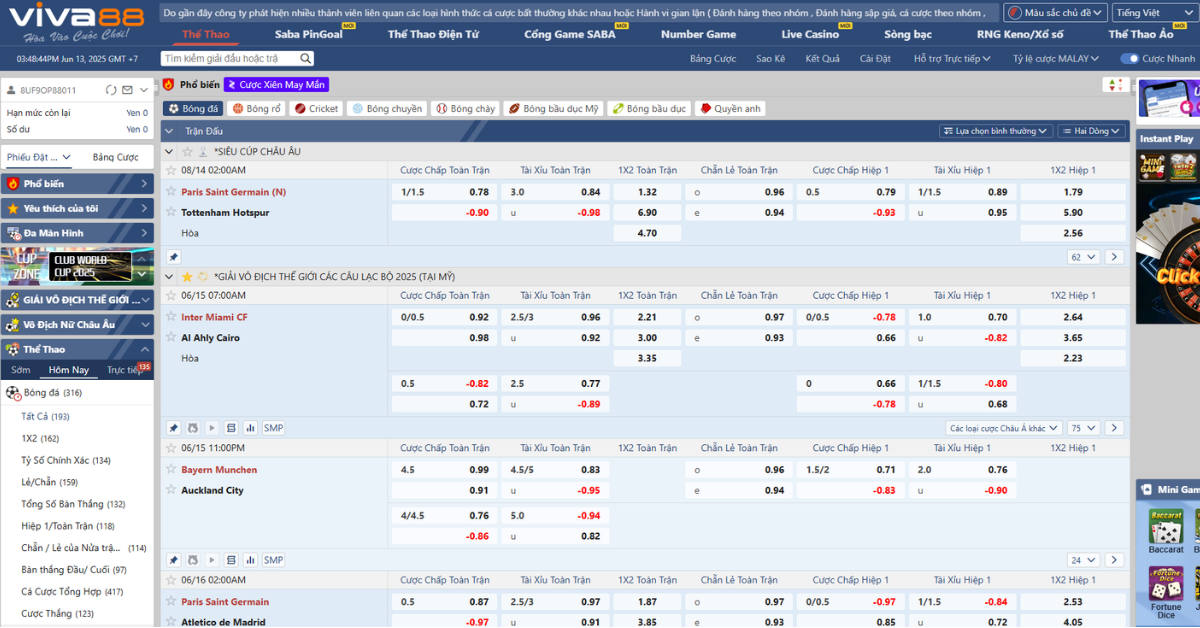Star the Paris Saint Germain (N) match
This screenshot has height=628, width=1200.
171,192
